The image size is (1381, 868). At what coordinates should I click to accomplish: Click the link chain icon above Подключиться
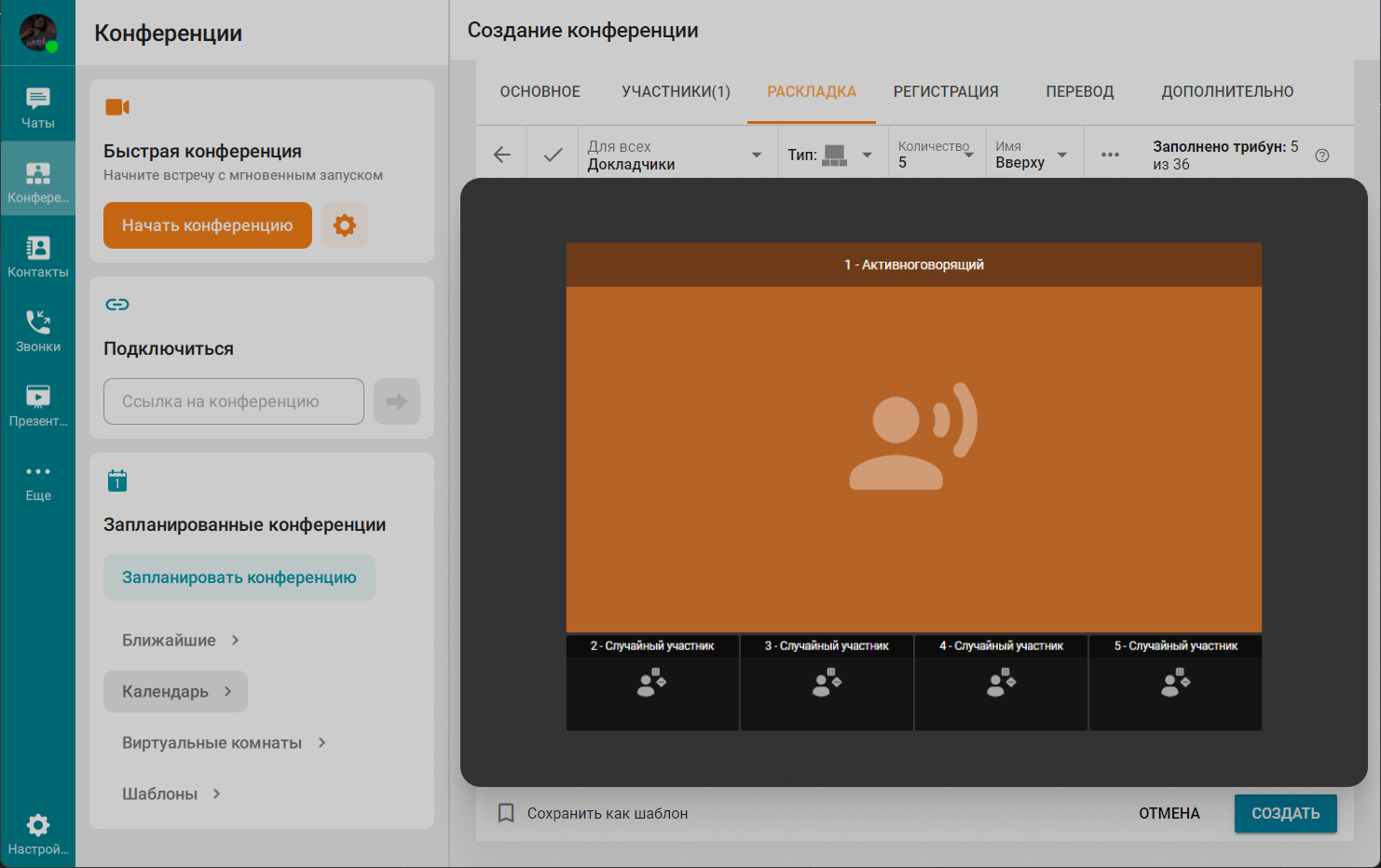click(117, 305)
